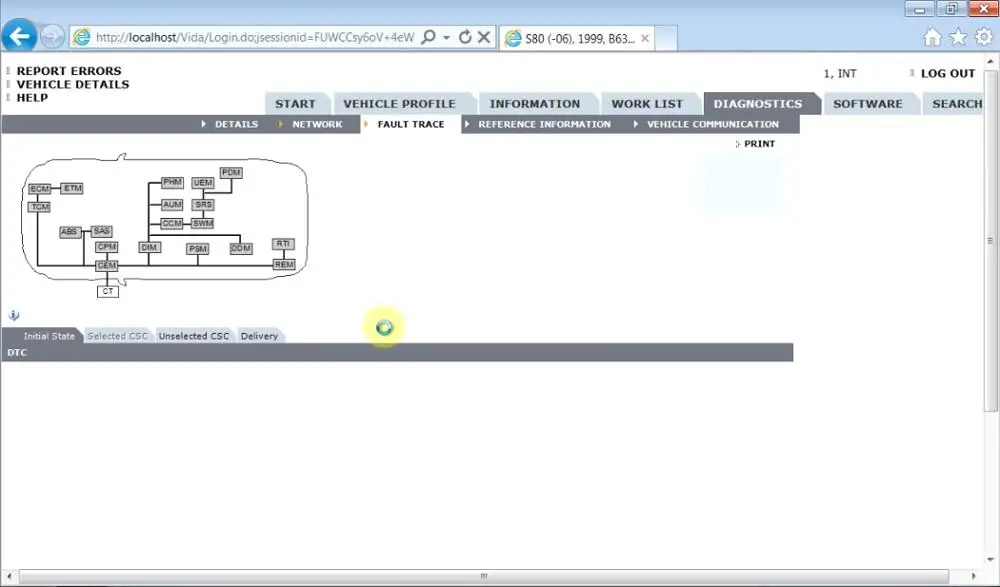Switch to the Vehicle Profile tab

(x=400, y=104)
